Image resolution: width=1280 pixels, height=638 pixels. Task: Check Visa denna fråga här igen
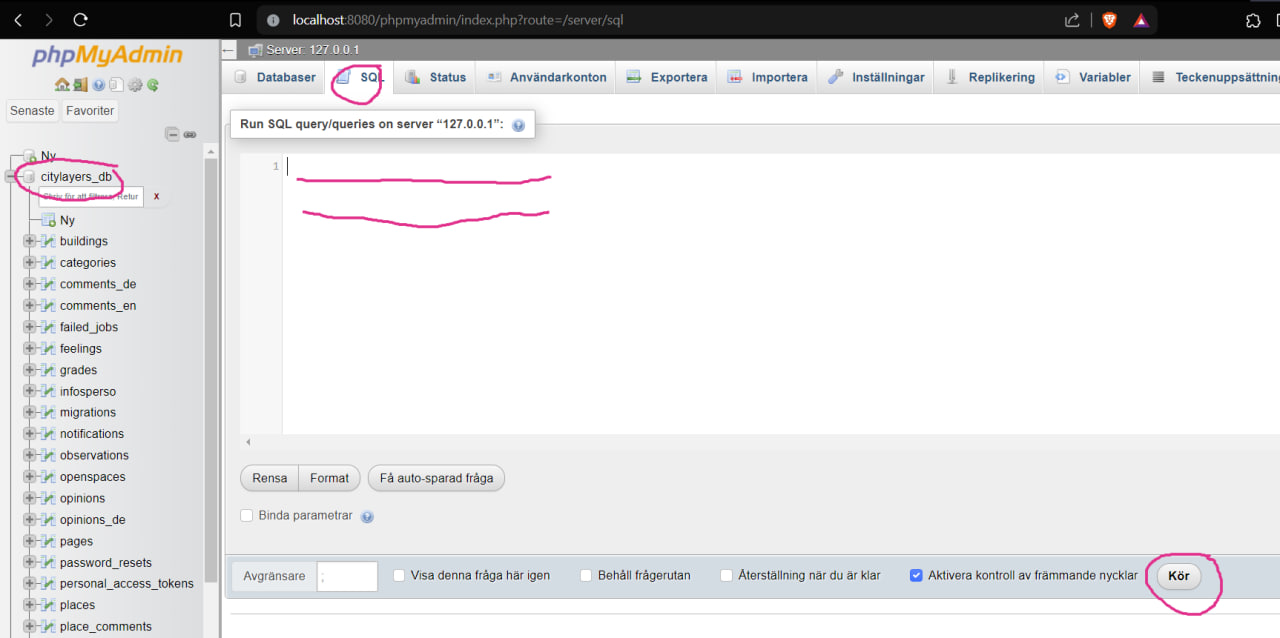click(x=399, y=576)
